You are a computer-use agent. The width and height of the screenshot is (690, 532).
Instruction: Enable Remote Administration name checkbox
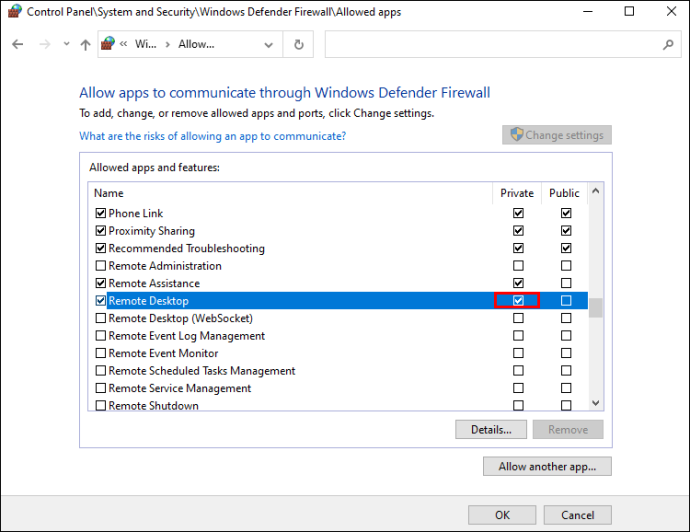pyautogui.click(x=101, y=266)
